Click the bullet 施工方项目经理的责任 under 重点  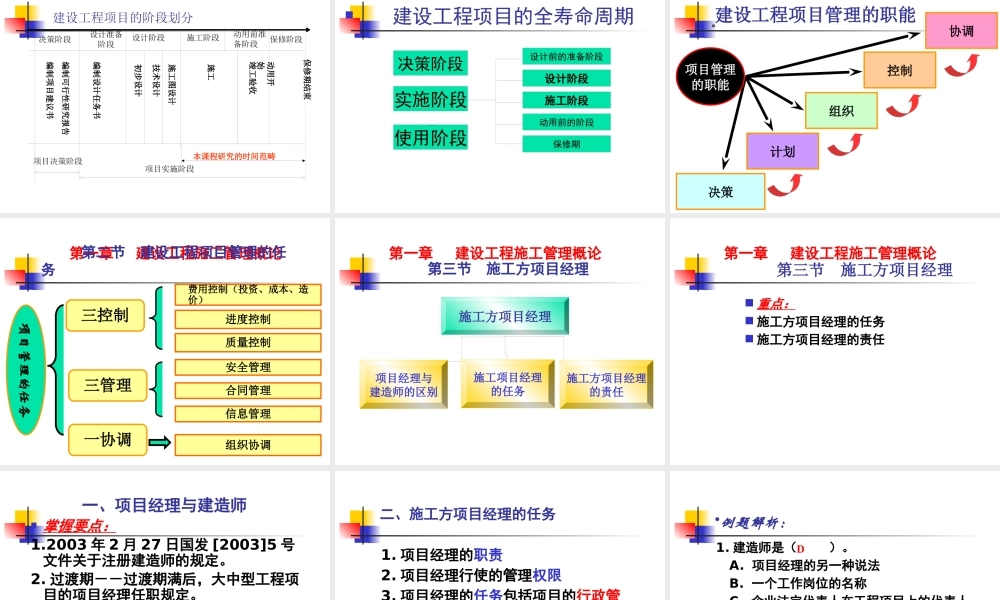pos(820,340)
